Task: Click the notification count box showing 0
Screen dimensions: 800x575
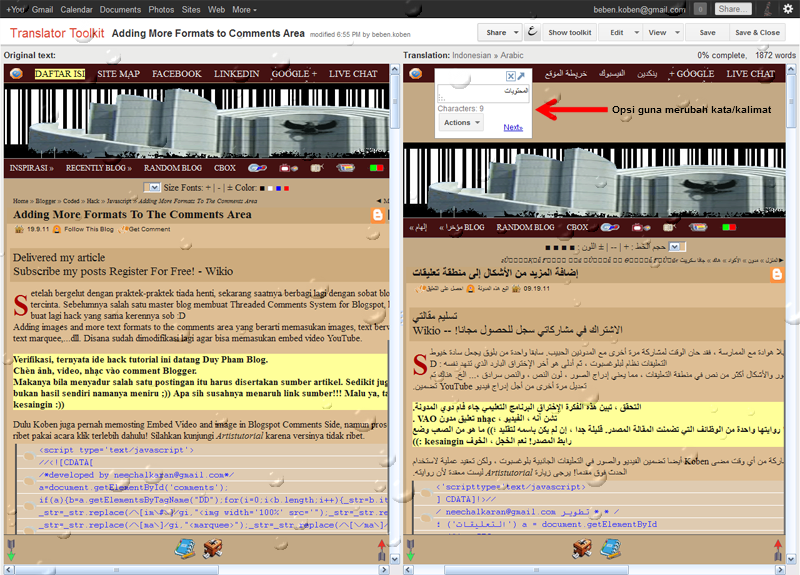Action: coord(700,9)
